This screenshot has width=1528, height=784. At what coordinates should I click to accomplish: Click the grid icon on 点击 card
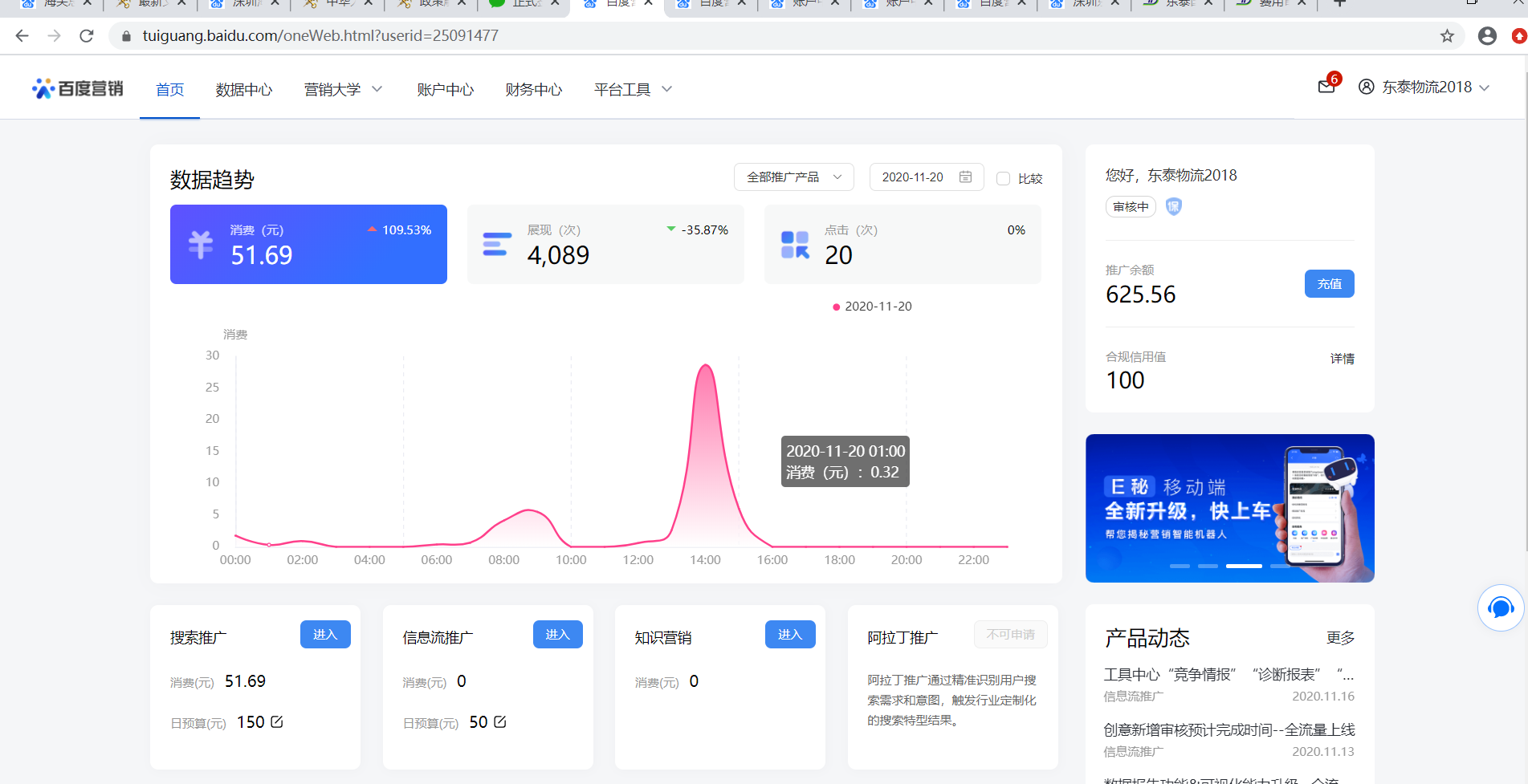(x=795, y=245)
